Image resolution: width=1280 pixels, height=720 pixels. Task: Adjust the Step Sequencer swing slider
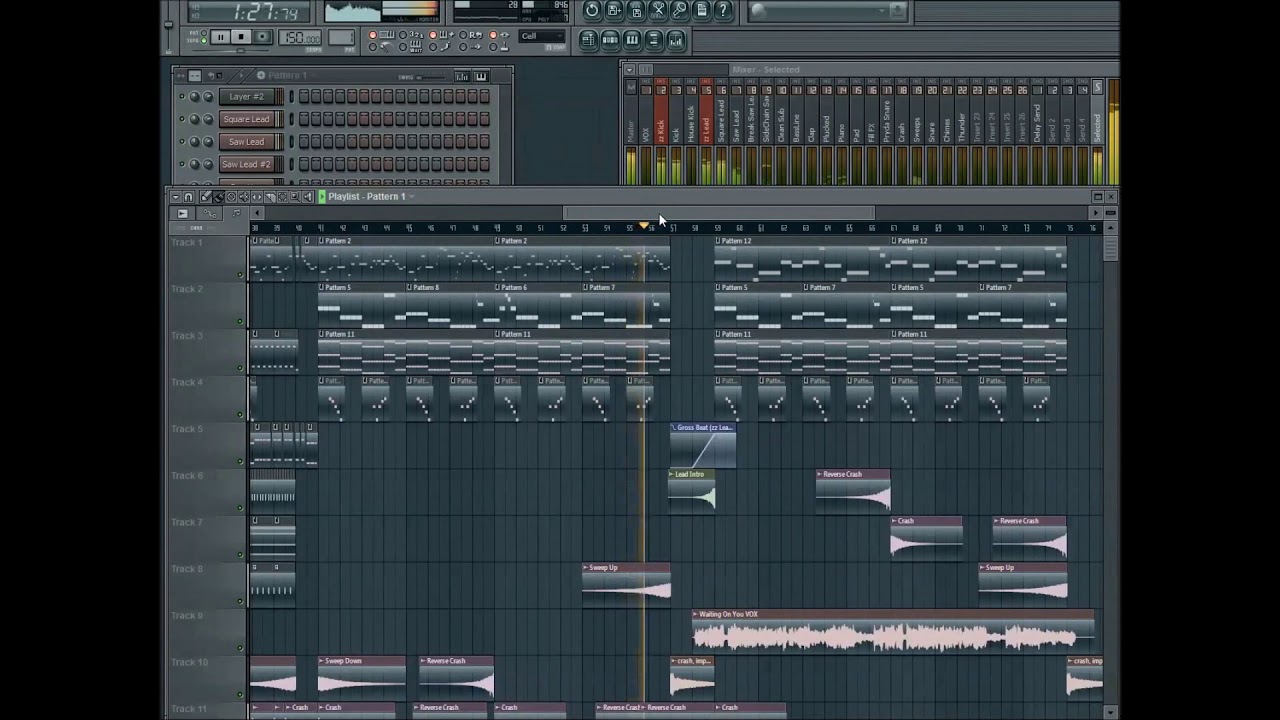pyautogui.click(x=432, y=76)
